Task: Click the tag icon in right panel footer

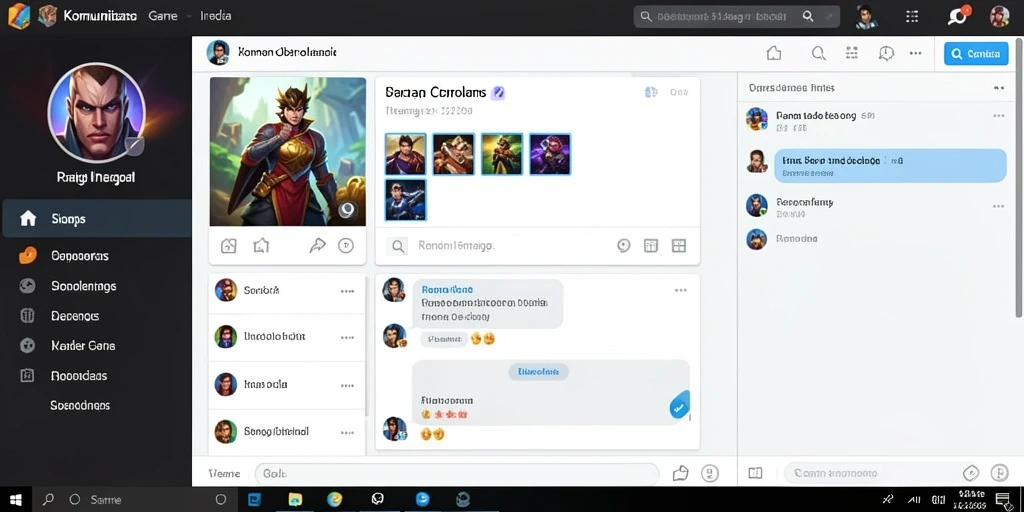Action: (x=970, y=473)
